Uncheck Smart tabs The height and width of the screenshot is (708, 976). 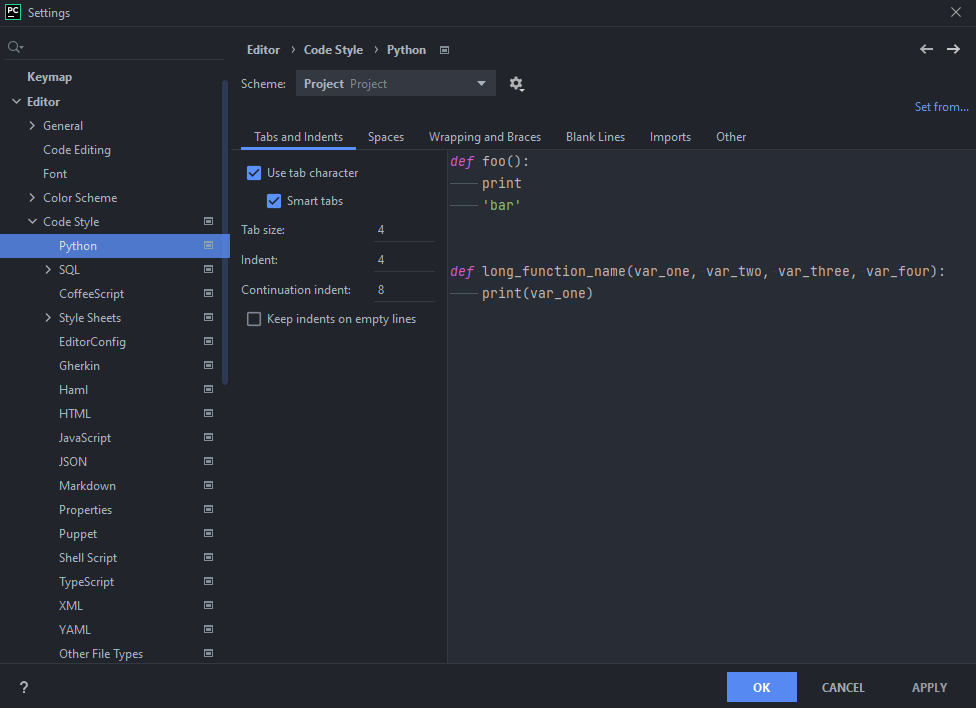(274, 200)
